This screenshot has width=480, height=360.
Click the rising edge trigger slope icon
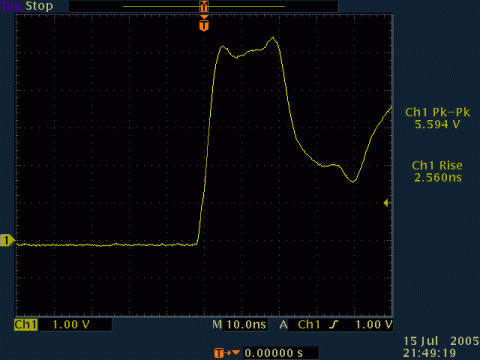pos(334,324)
